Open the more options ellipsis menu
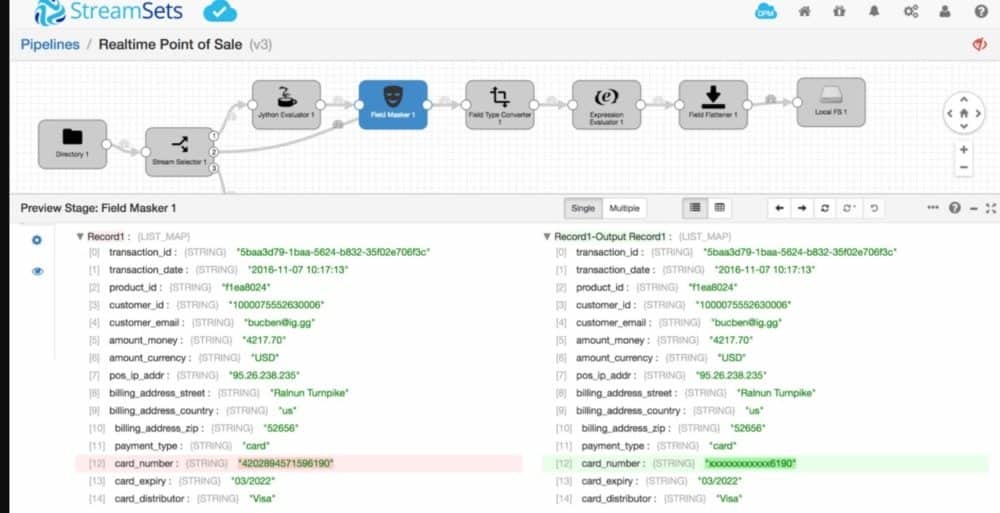Viewport: 1000px width, 513px height. tap(933, 208)
